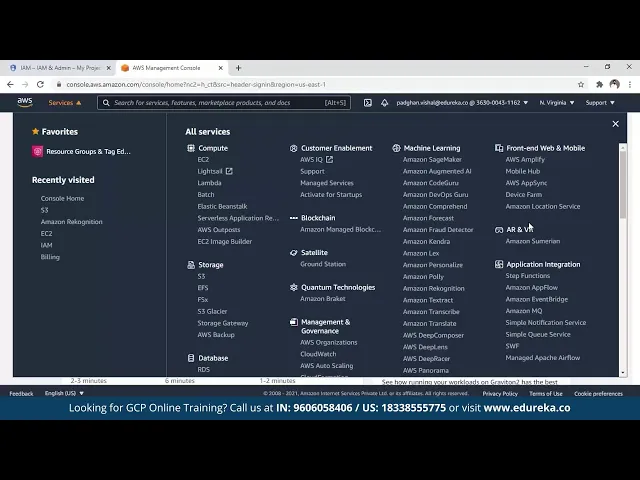Close the IAM & Admin browser tab
This screenshot has height=480, width=640.
coord(109,68)
